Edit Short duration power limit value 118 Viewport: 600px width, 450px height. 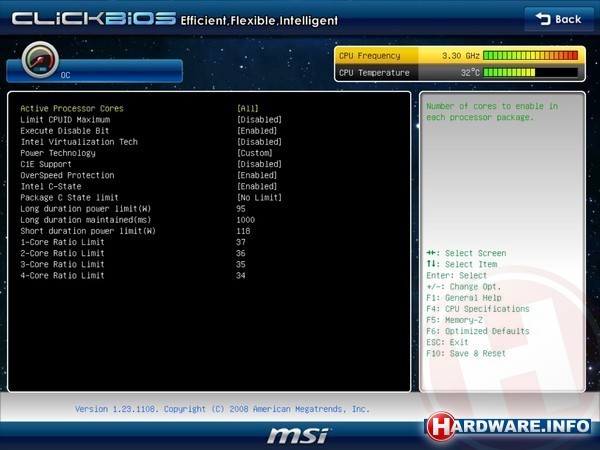click(245, 231)
